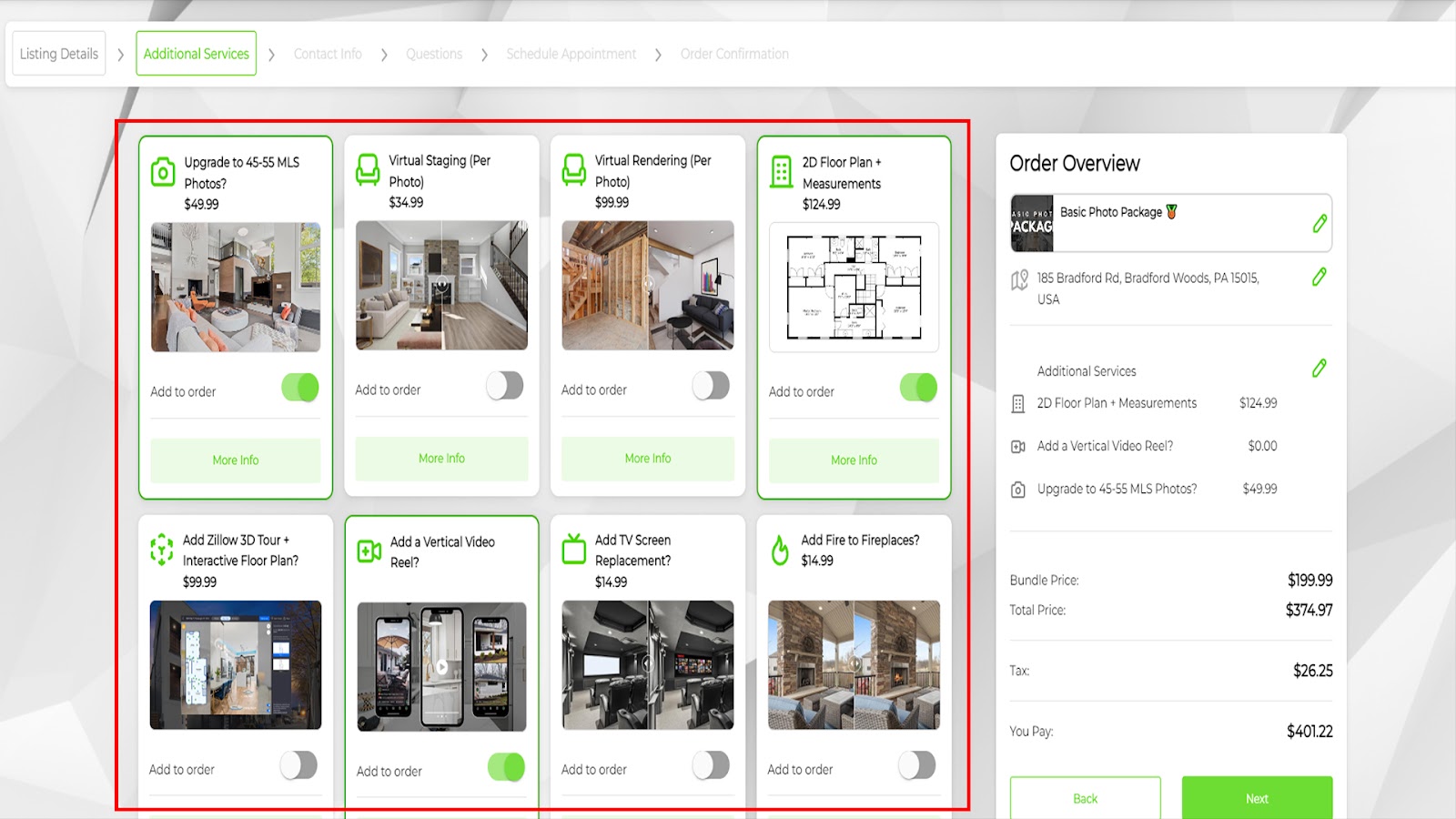Click the building icon on 2D Floor Plan card
This screenshot has height=819, width=1456.
pyautogui.click(x=781, y=171)
